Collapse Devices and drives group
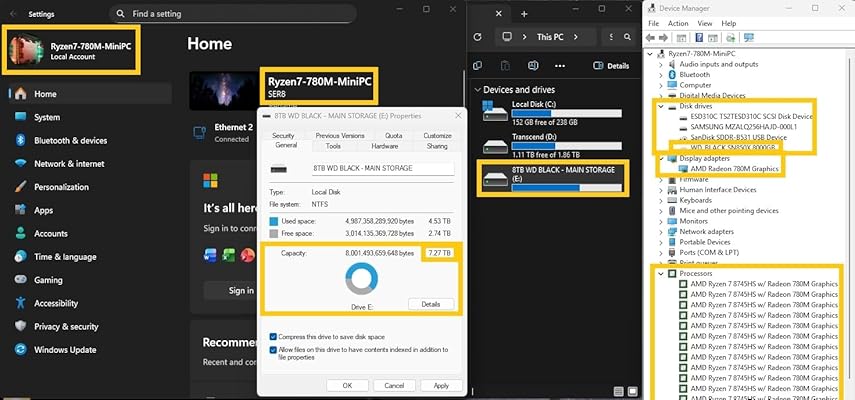 click(476, 90)
